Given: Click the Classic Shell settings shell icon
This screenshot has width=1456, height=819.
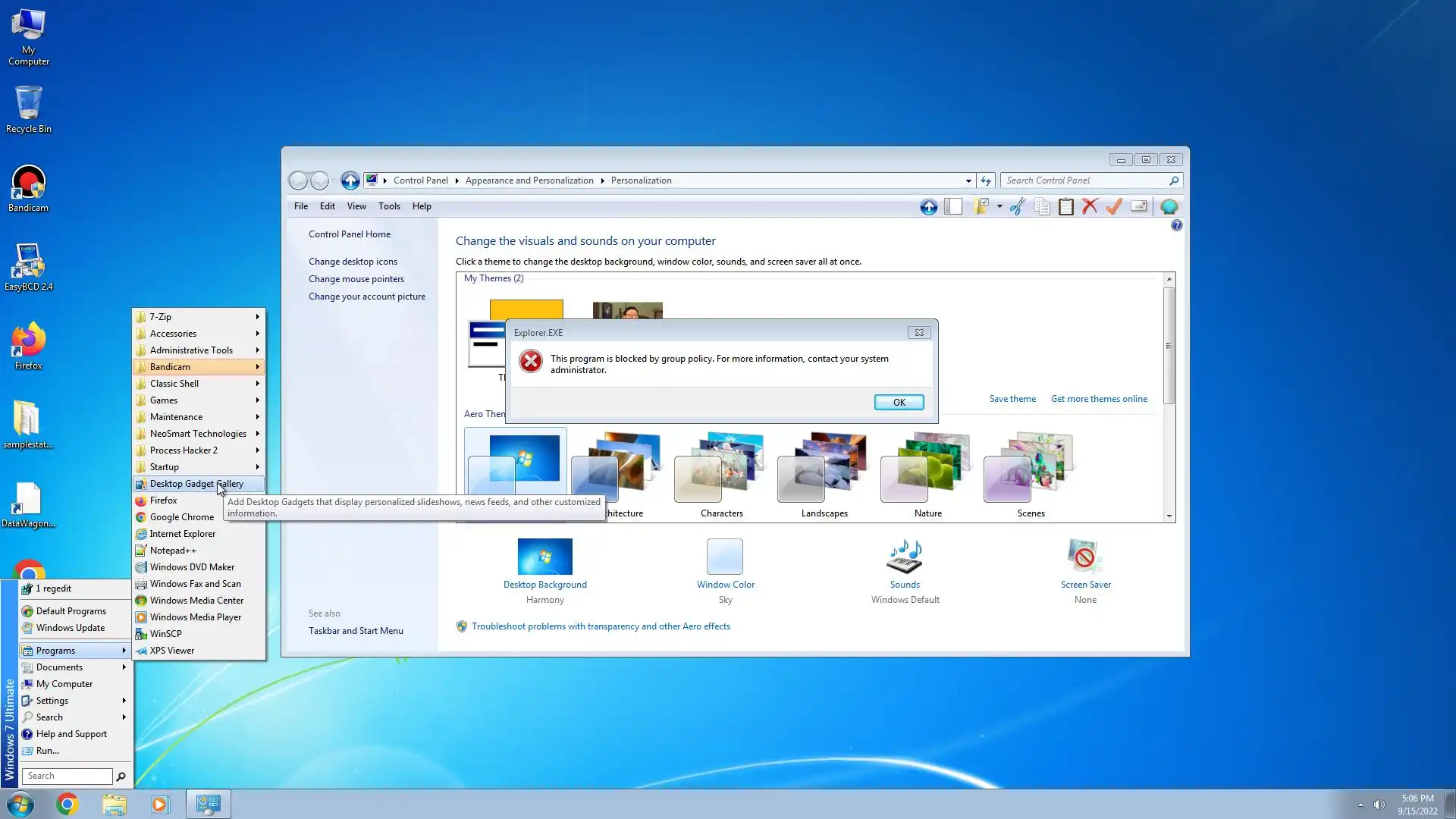Looking at the screenshot, I should pos(1169,206).
